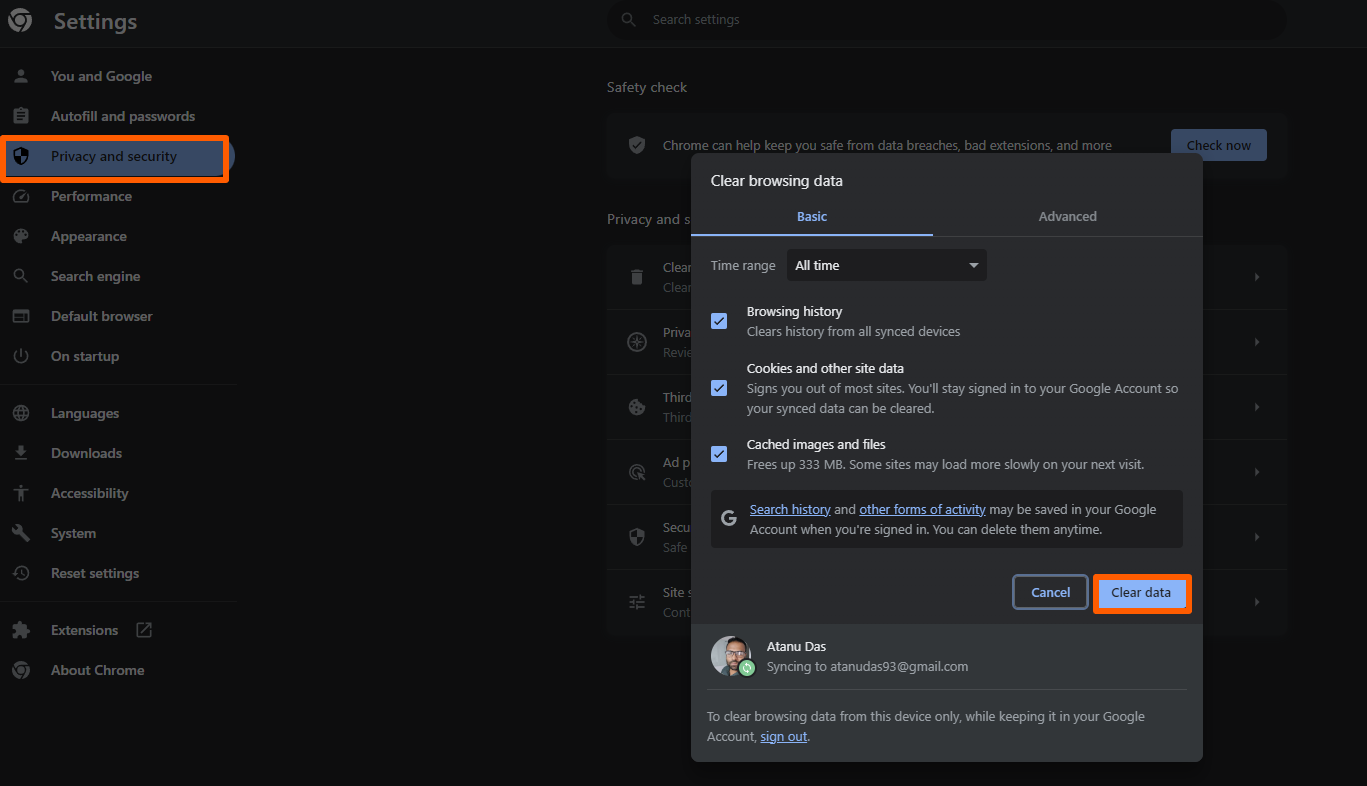Click the Safety check heading

tap(647, 87)
